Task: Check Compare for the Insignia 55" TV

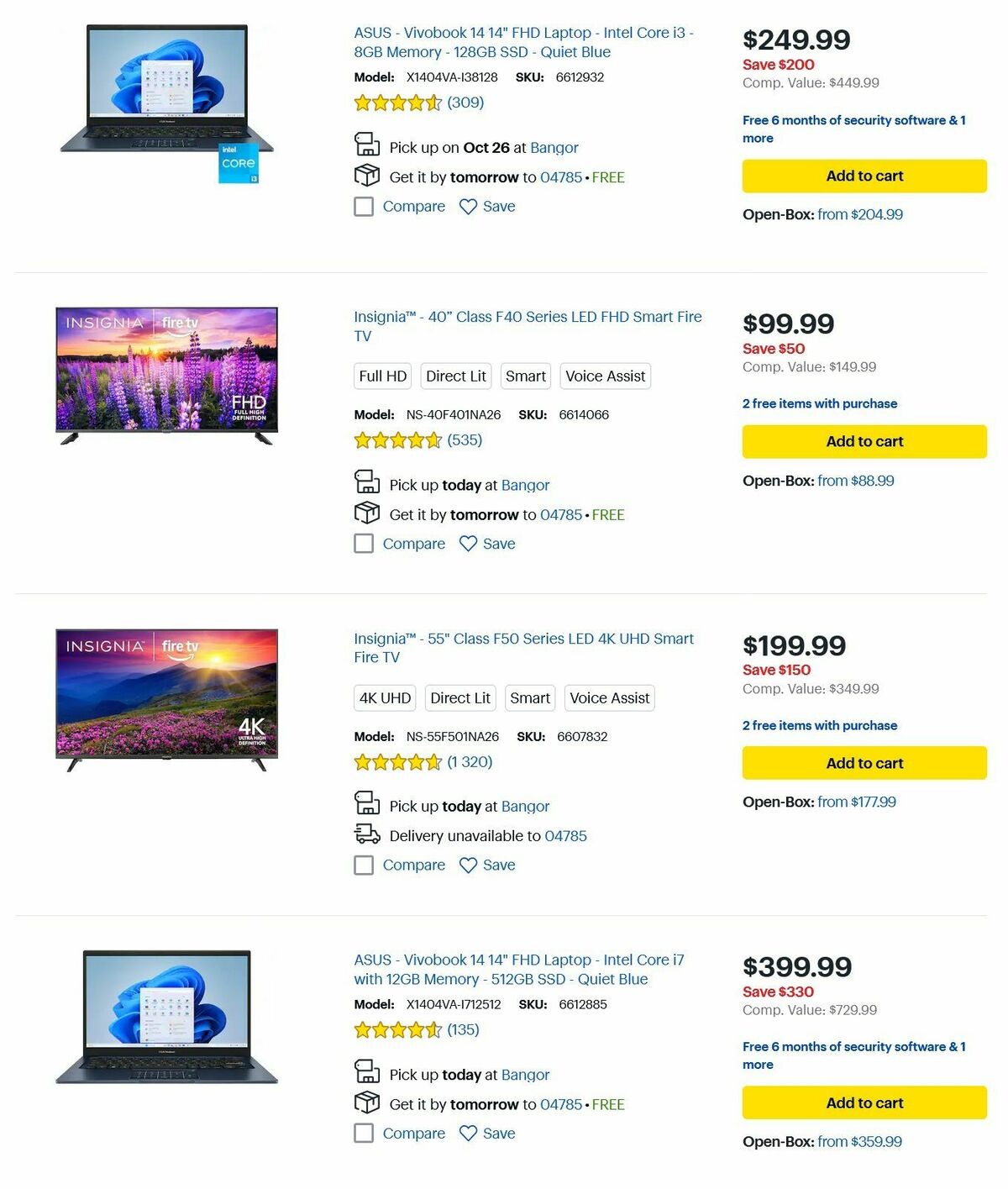Action: pos(364,865)
